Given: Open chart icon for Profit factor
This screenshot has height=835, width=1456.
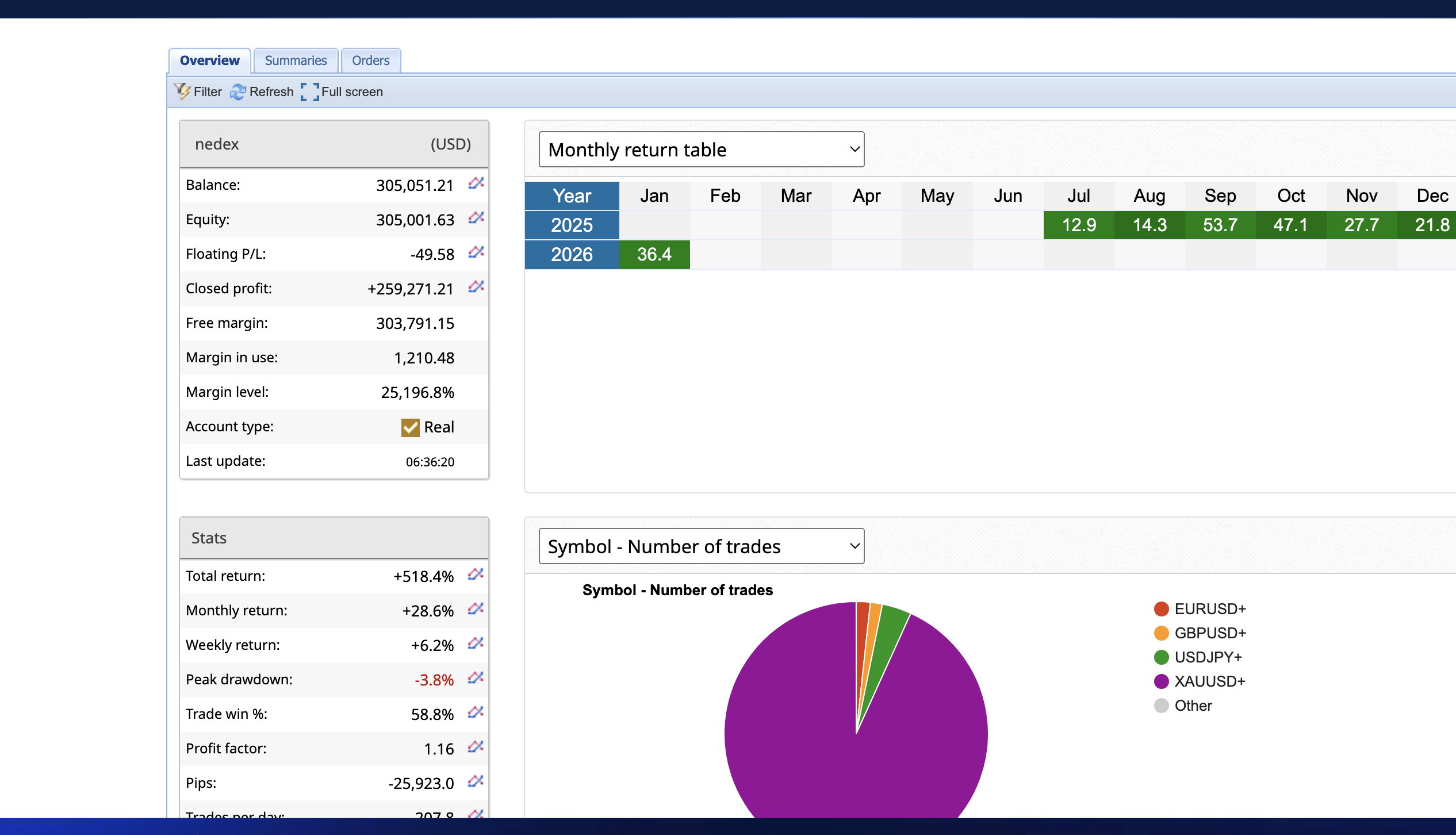Looking at the screenshot, I should point(476,747).
